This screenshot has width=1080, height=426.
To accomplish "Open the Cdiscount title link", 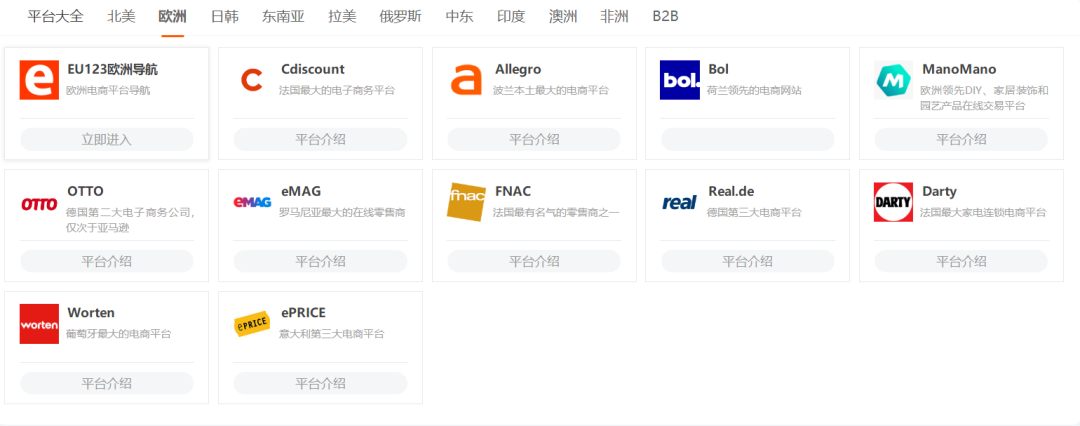I will [313, 70].
